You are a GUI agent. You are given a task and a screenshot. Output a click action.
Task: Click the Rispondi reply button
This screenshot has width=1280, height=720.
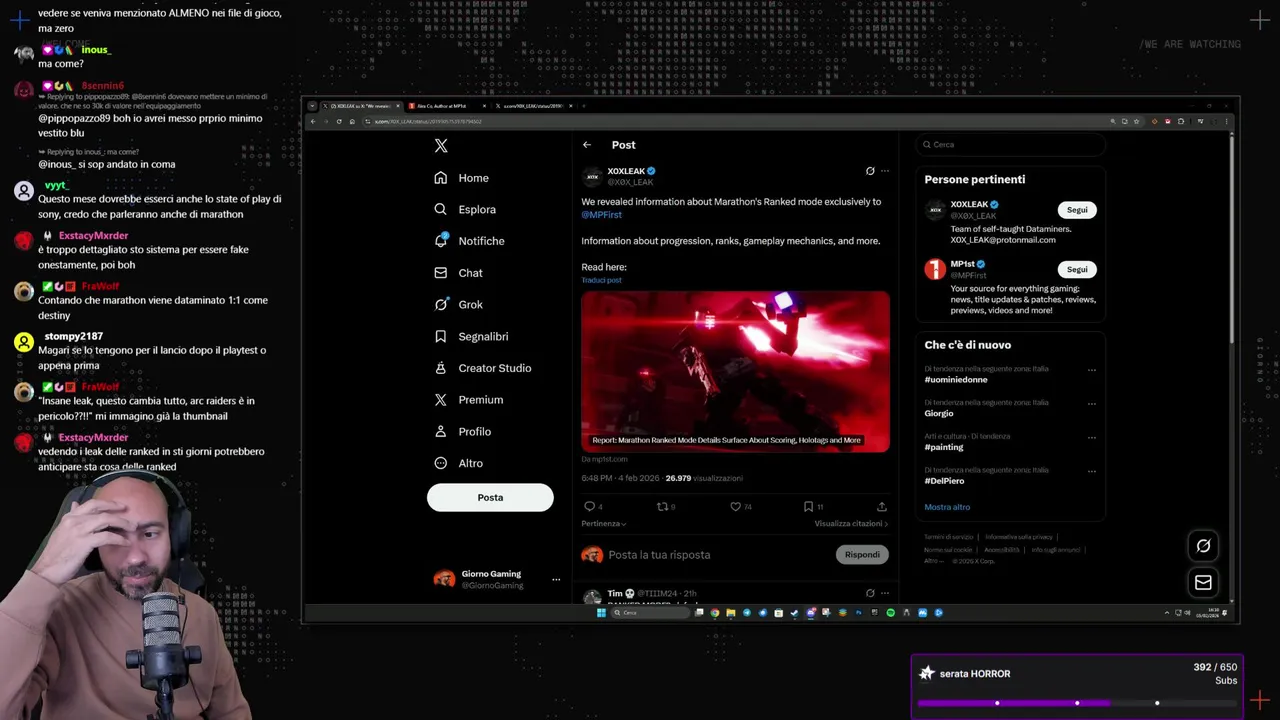862,555
